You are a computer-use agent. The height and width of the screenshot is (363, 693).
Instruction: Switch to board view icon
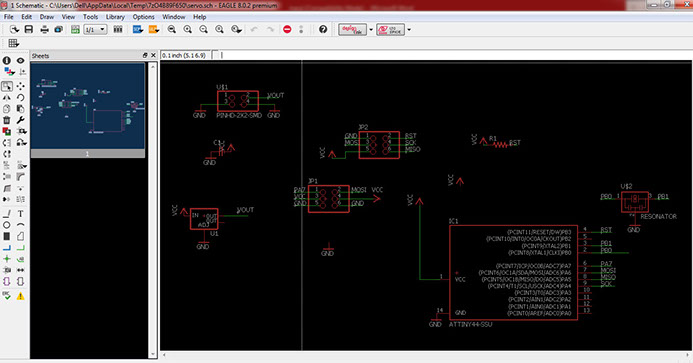(x=75, y=30)
